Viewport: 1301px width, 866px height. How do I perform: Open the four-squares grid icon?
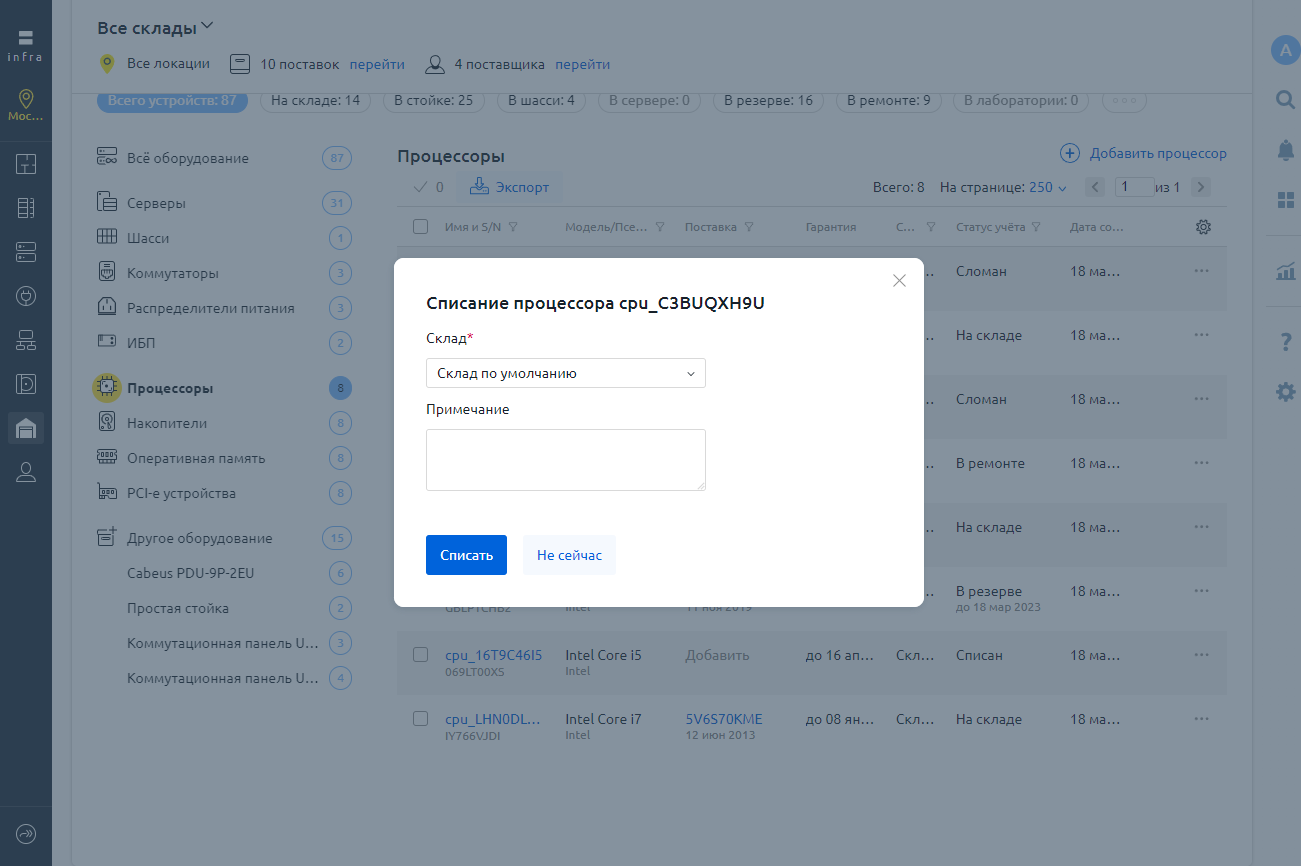pyautogui.click(x=1285, y=199)
